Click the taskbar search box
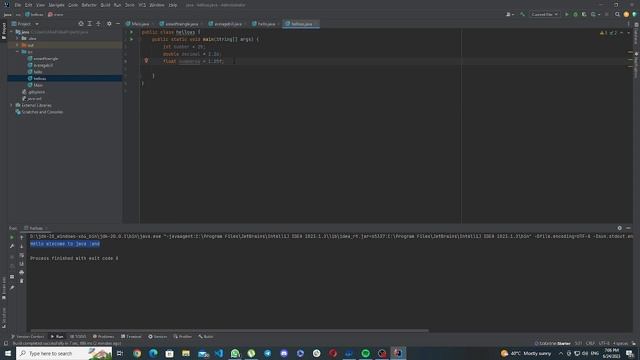This screenshot has width=640, height=360. click(64, 353)
